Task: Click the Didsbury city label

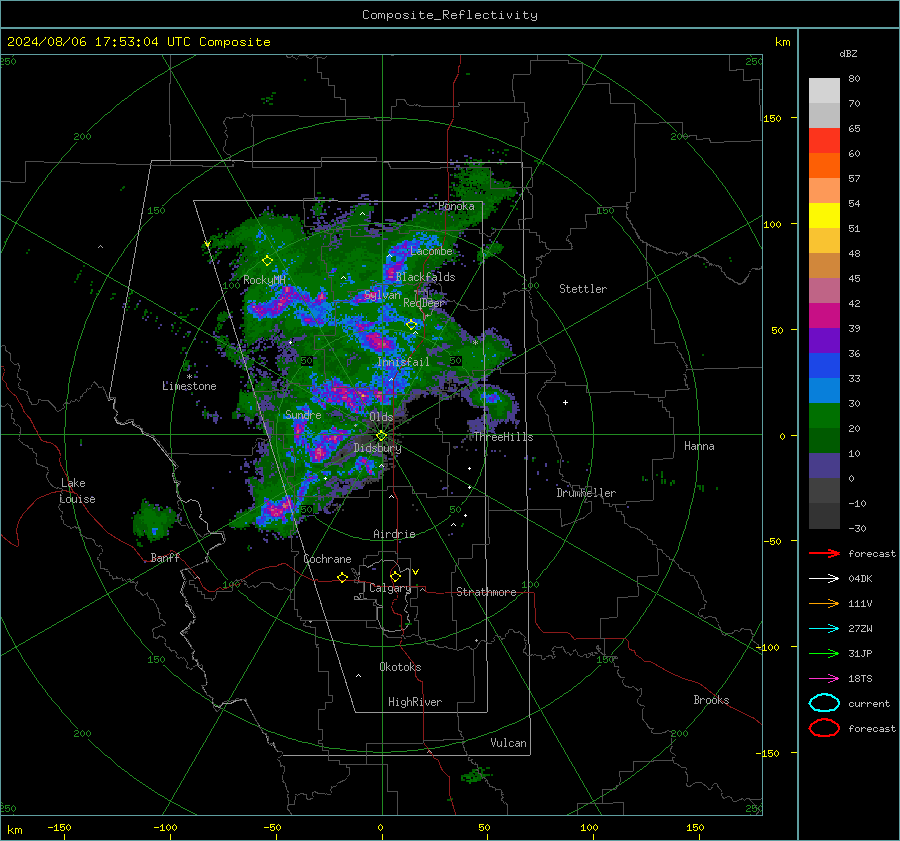Action: (x=377, y=448)
